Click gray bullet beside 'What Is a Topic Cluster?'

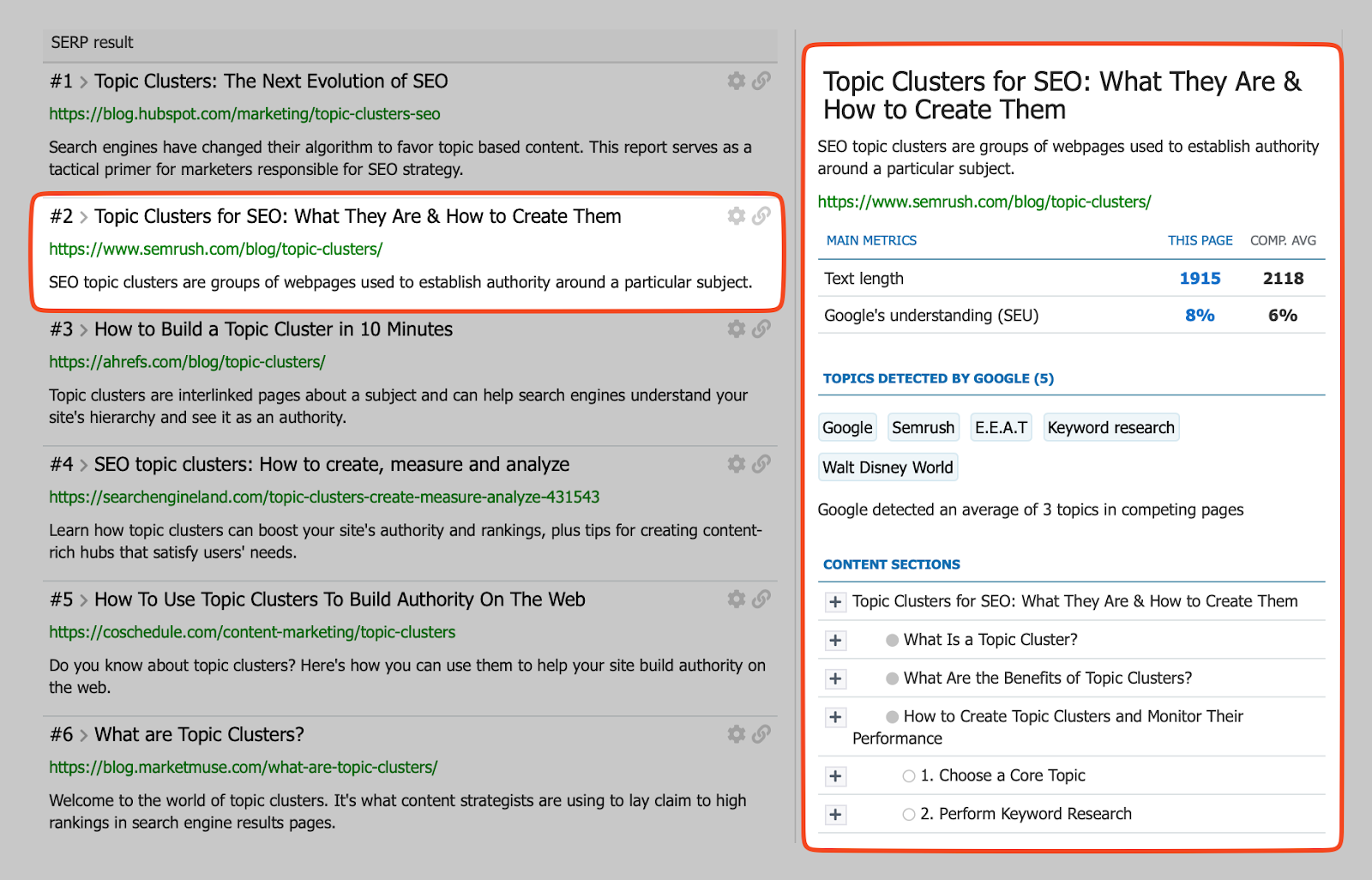coord(892,641)
